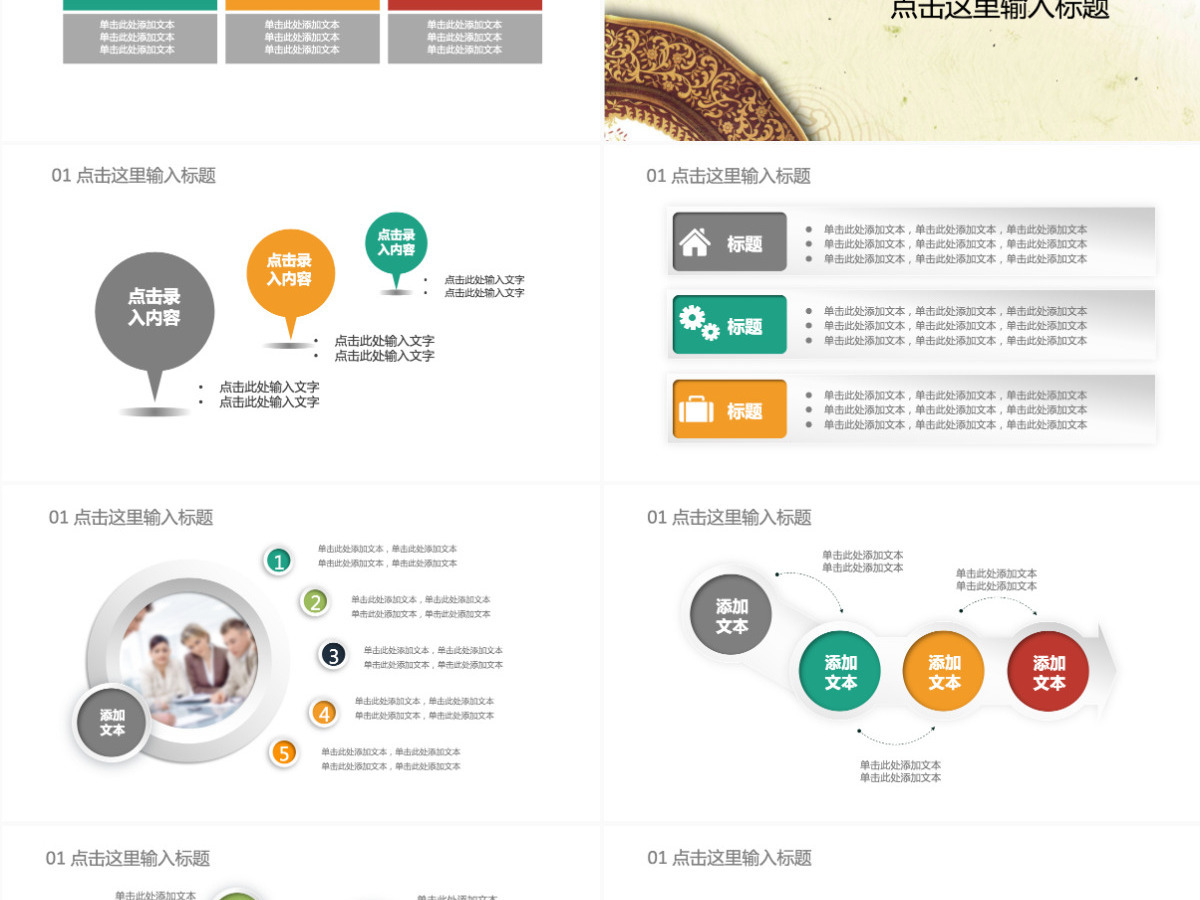Select the olive-green number 2 circle badge
The image size is (1200, 900).
coord(315,601)
